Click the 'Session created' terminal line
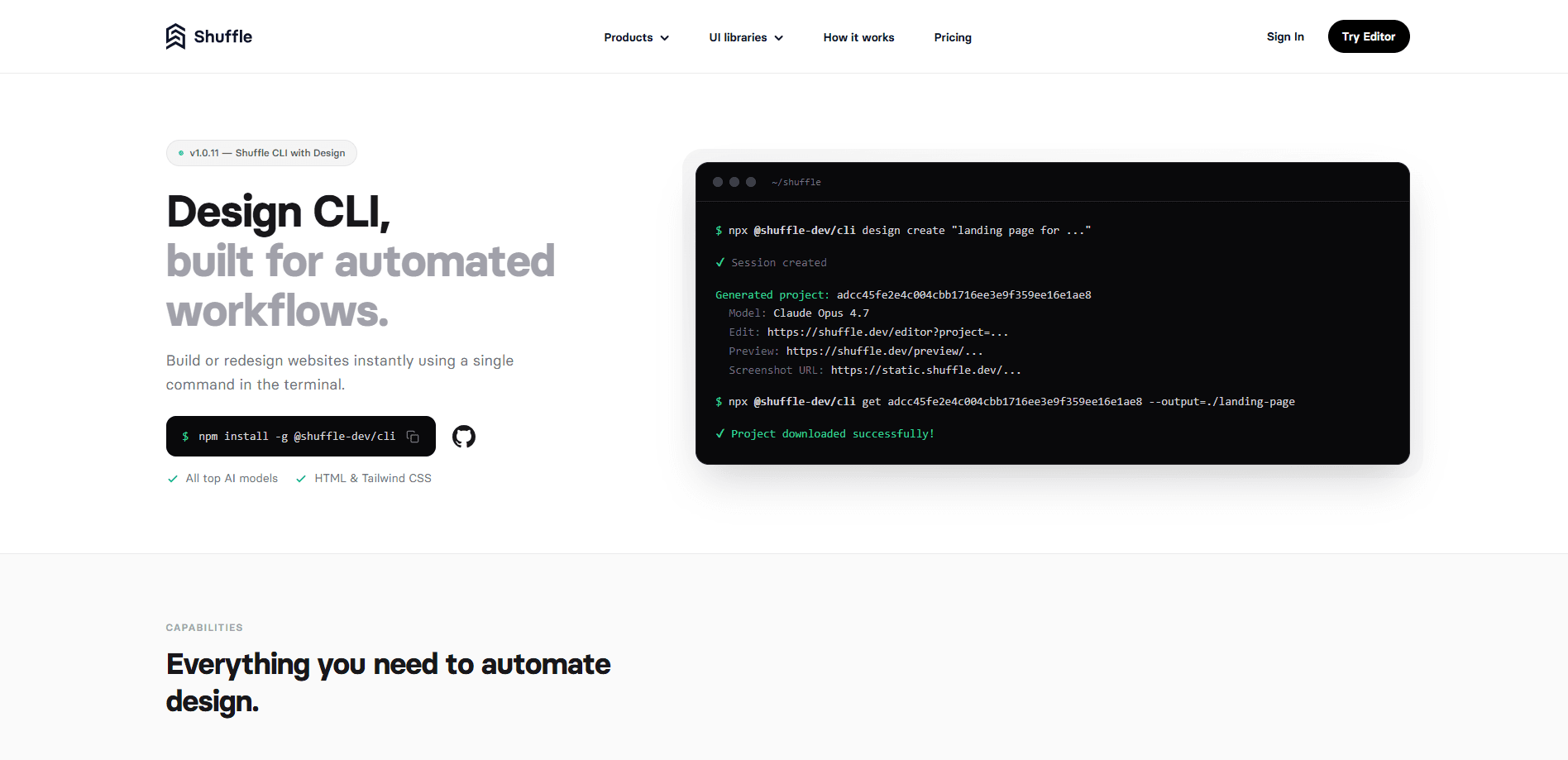Viewport: 1568px width, 760px height. pos(771,263)
